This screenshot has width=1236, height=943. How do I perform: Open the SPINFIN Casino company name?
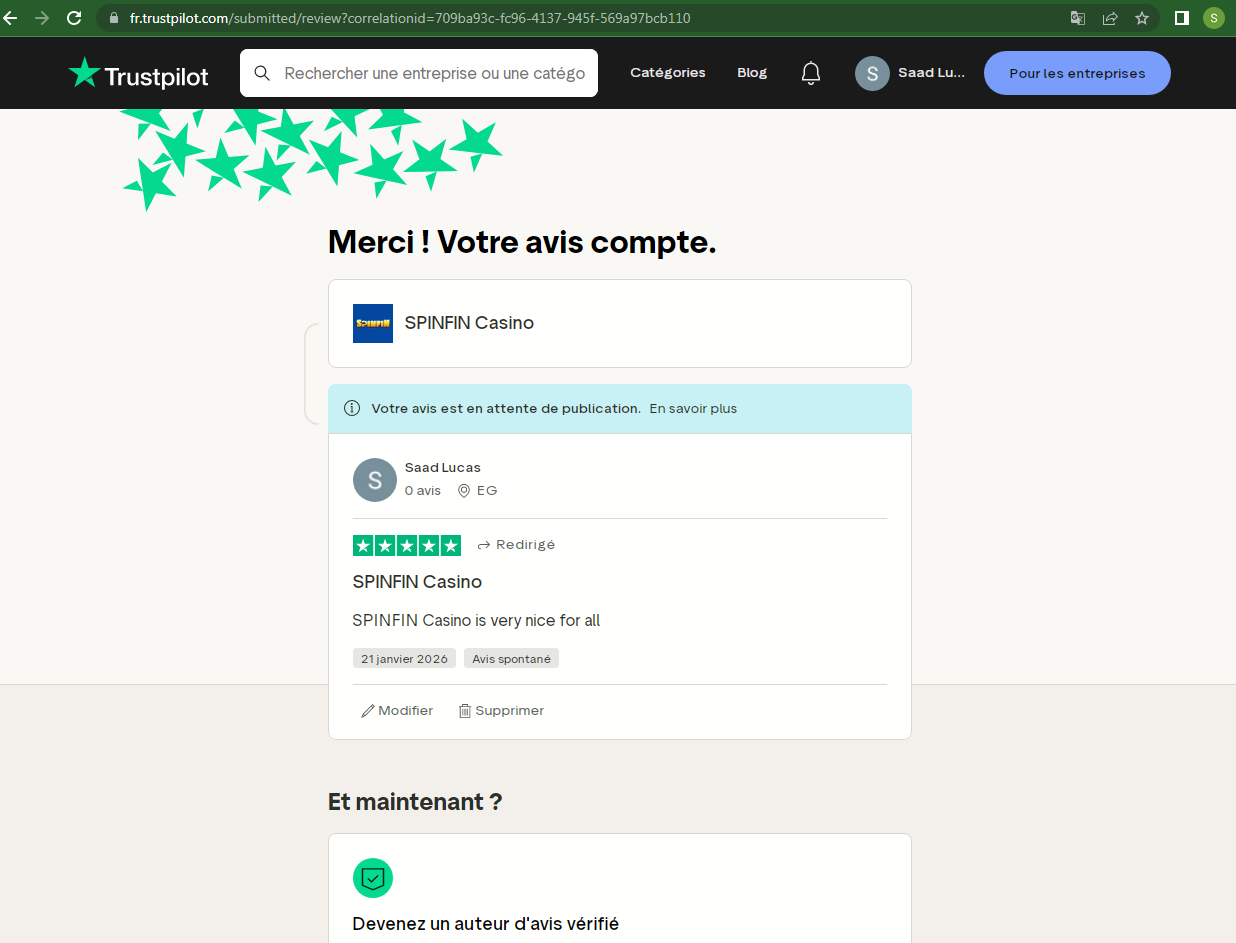pyautogui.click(x=469, y=323)
